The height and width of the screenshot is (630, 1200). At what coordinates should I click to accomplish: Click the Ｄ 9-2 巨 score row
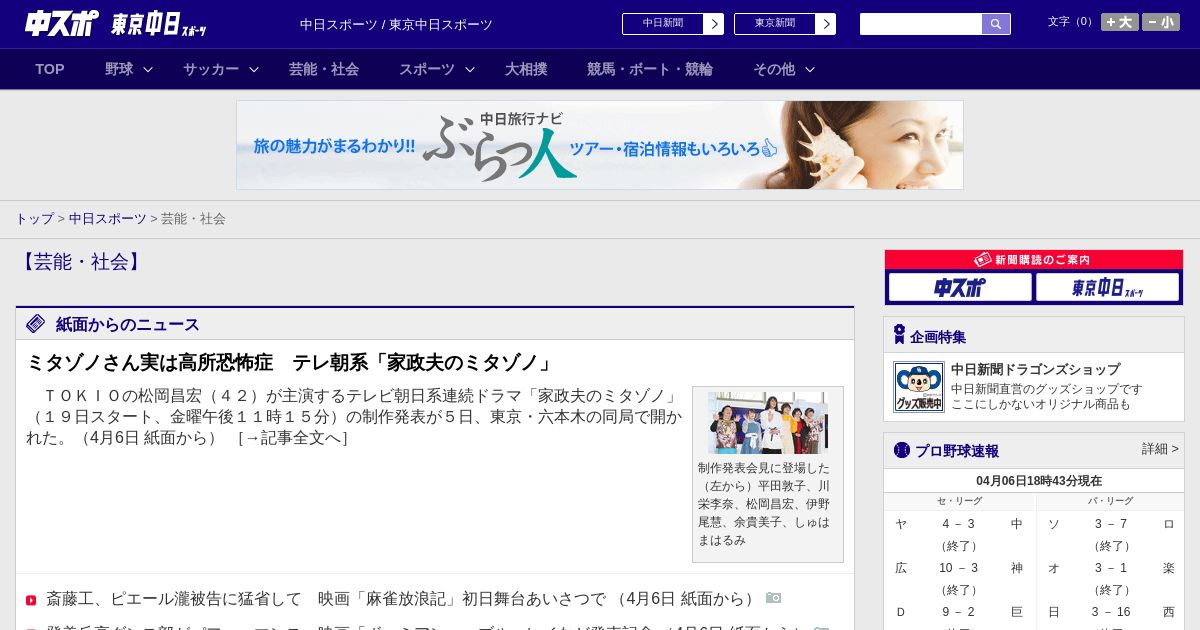959,612
